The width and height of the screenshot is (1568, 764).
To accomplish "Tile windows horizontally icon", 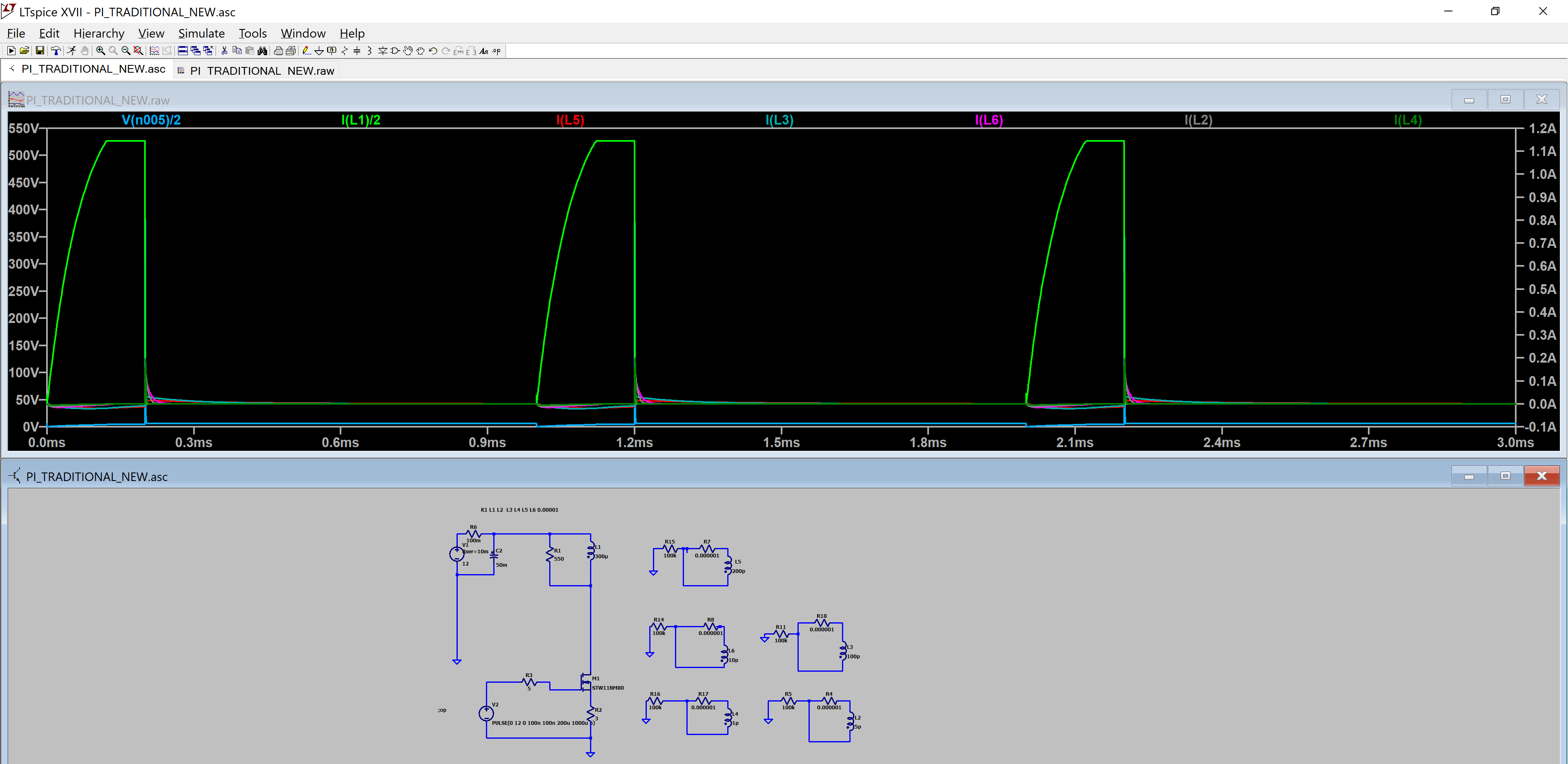I will (x=183, y=51).
